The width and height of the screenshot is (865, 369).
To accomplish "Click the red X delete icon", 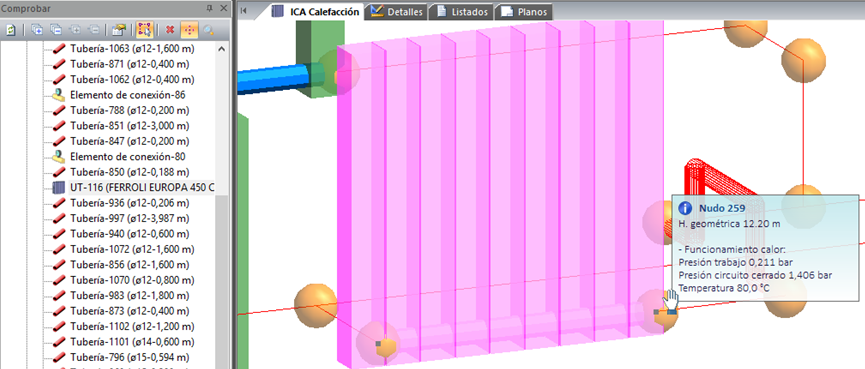I will pos(170,30).
